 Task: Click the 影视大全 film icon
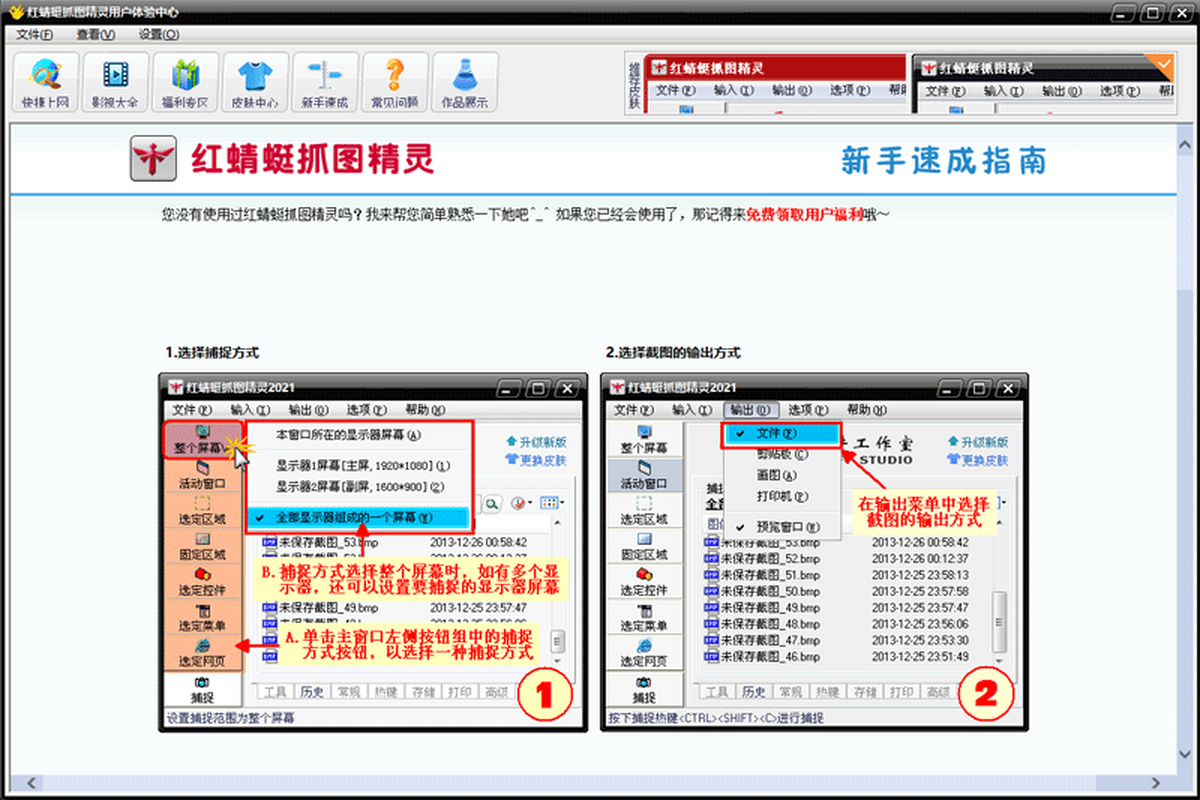115,82
